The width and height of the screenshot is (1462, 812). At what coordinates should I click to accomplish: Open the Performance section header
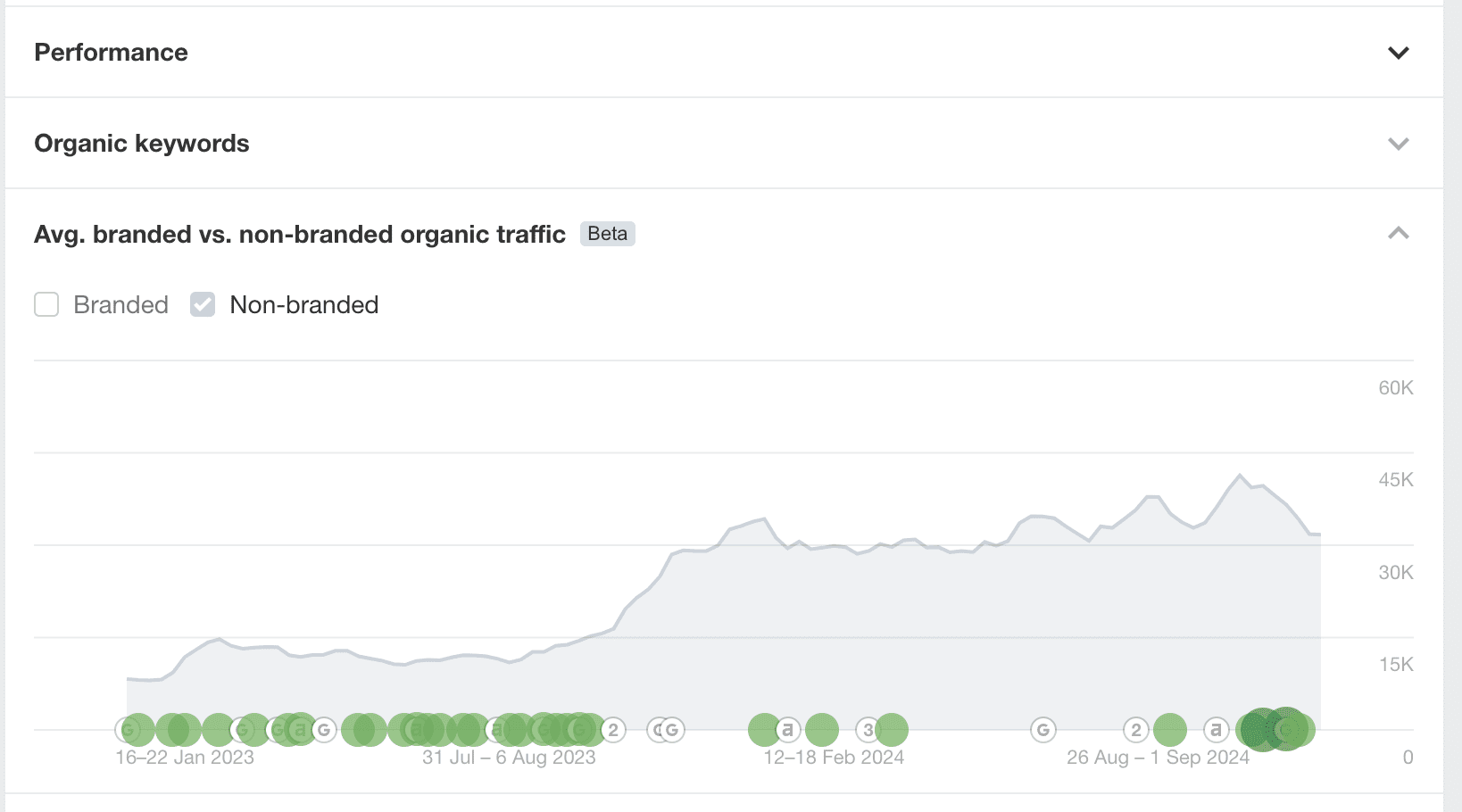[x=111, y=53]
